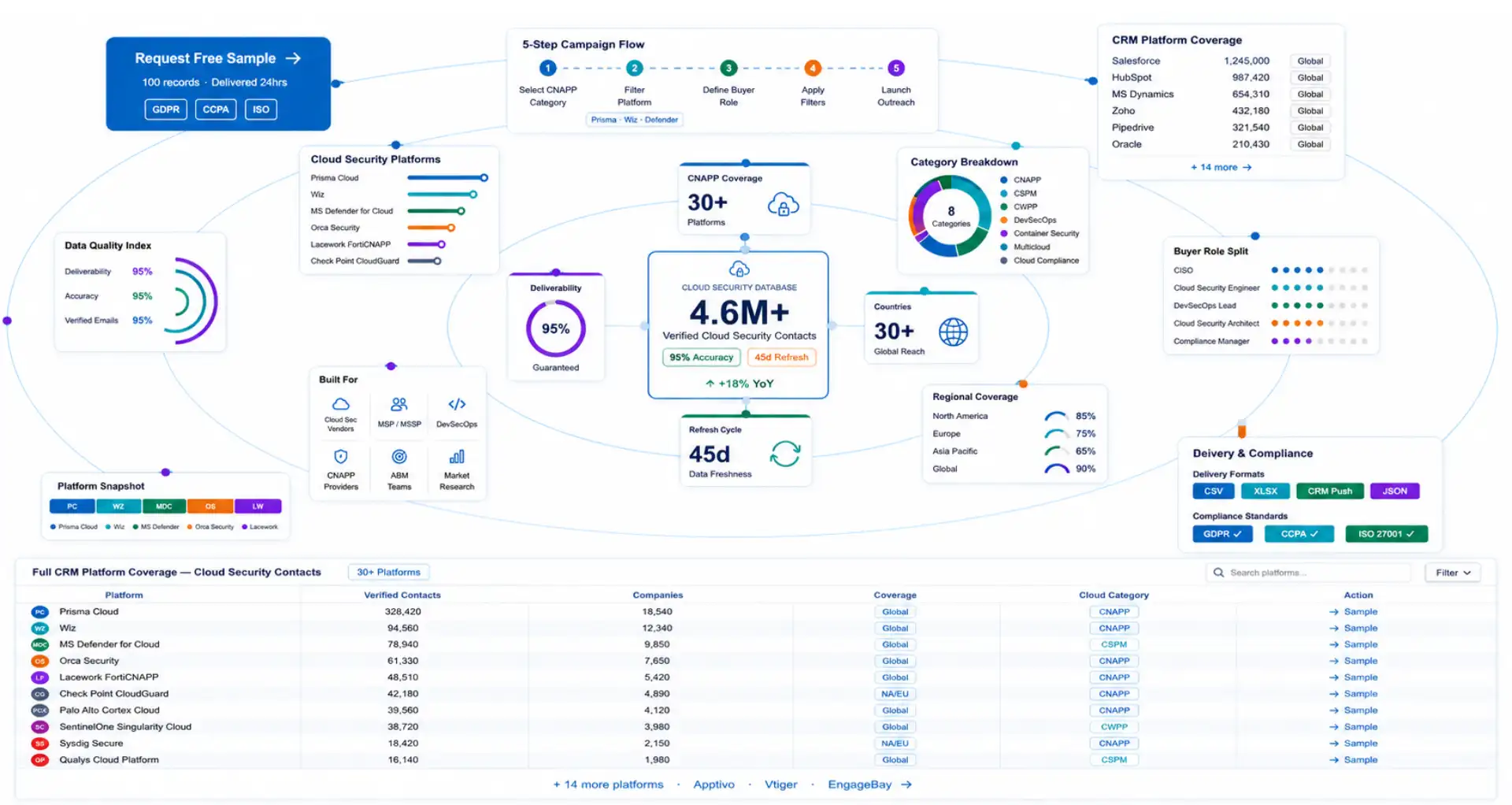Image resolution: width=1512 pixels, height=805 pixels.
Task: Click the Sysdig Secure row badge icon
Action: coord(40,744)
